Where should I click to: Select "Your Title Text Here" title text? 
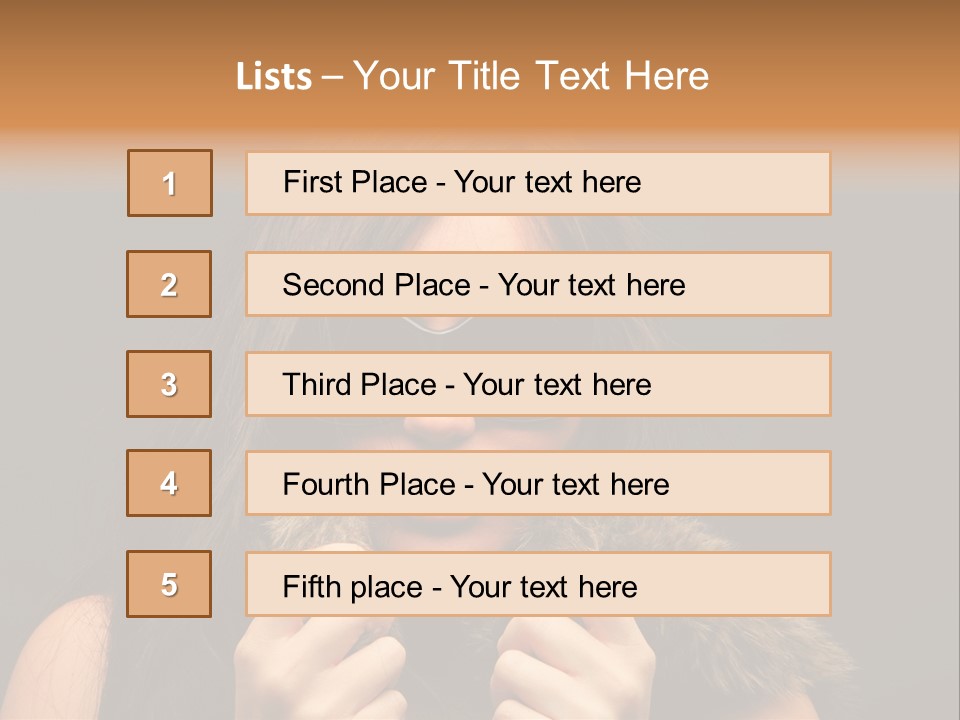point(531,76)
